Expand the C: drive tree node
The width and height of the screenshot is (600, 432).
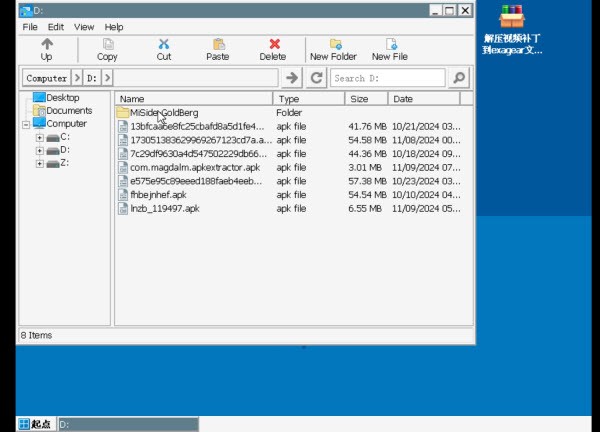[39, 137]
